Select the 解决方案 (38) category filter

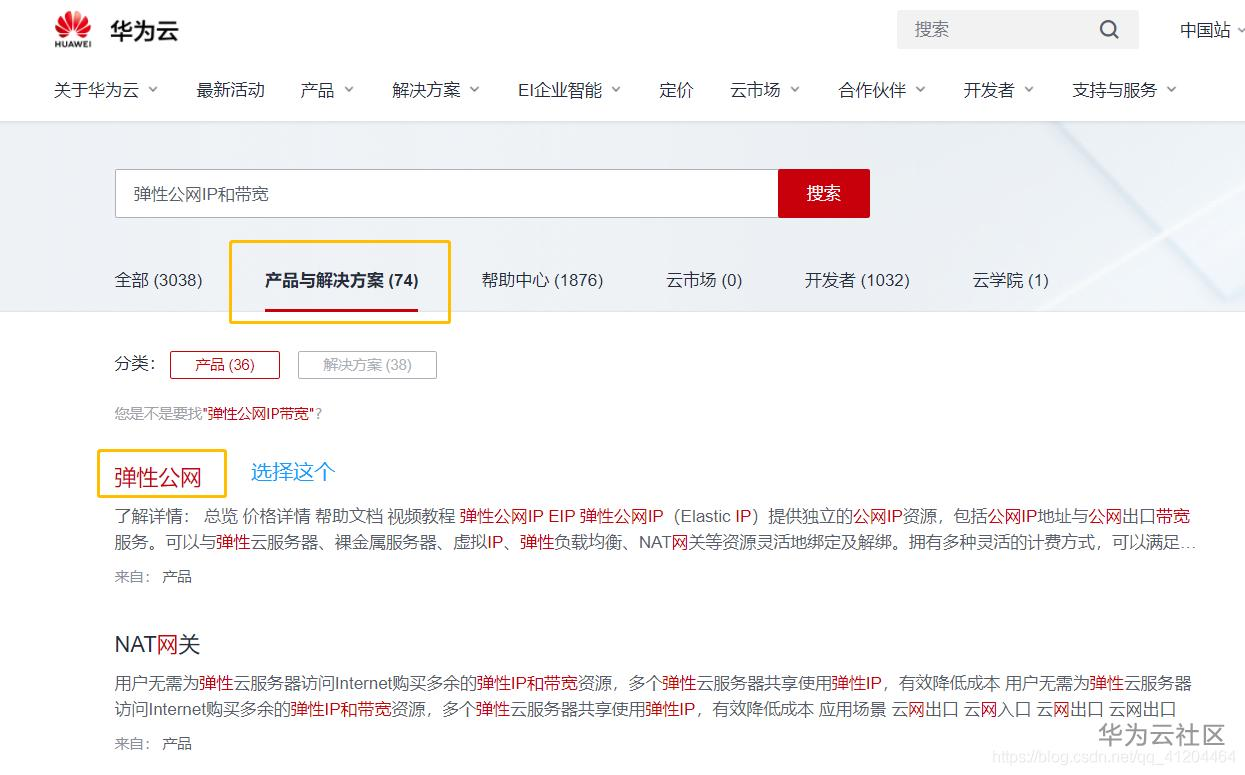[x=366, y=364]
